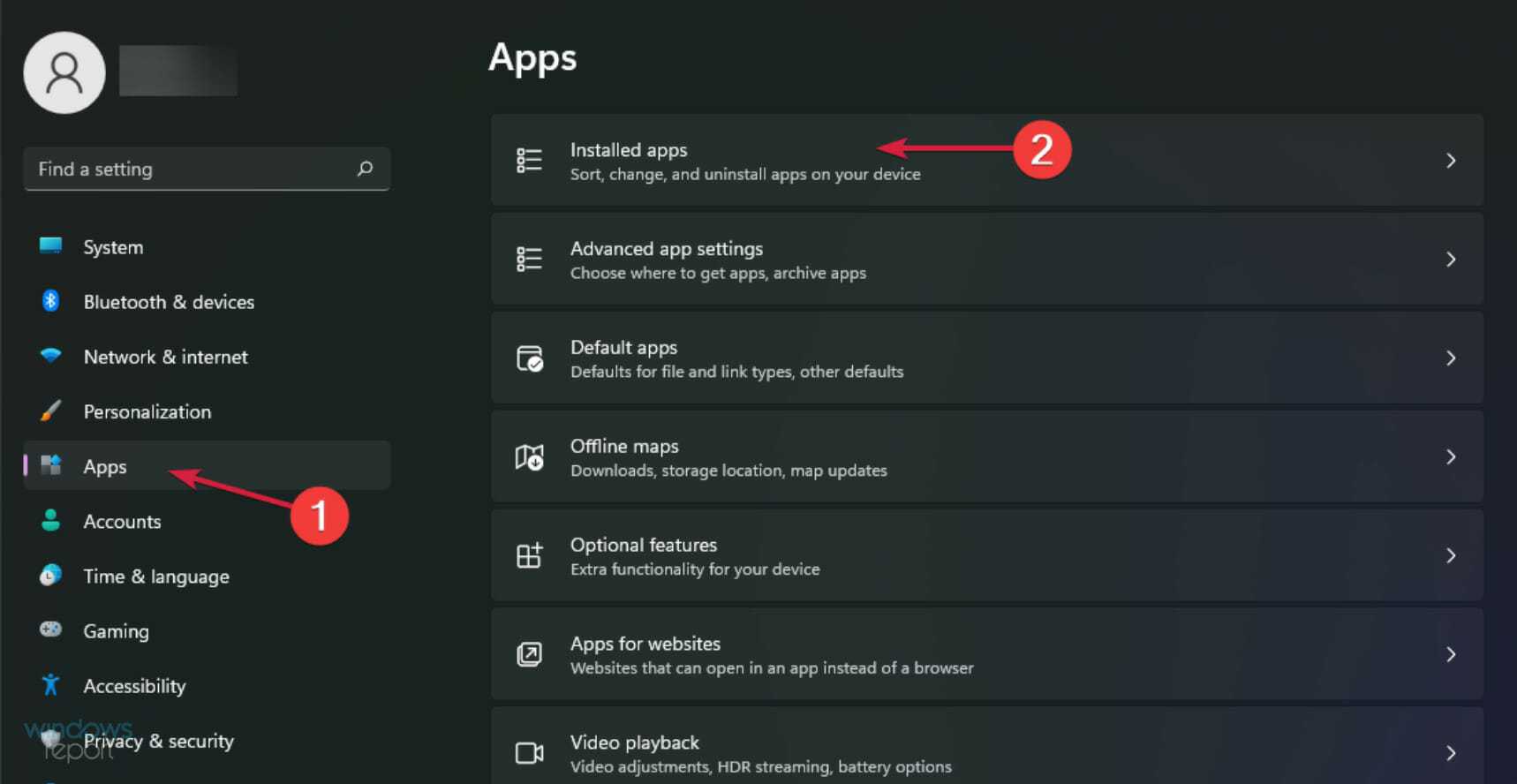Click the Video playback camera icon
Screen dimensions: 1517x784
pos(529,753)
